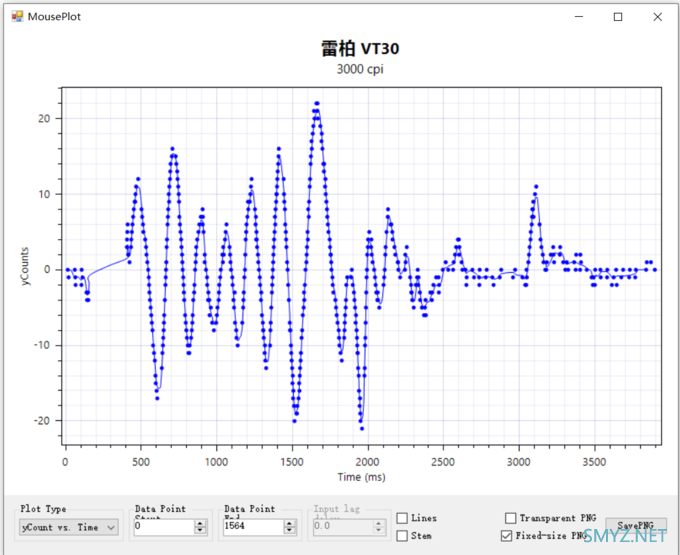Tick the Transparent PNG checkbox

510,518
